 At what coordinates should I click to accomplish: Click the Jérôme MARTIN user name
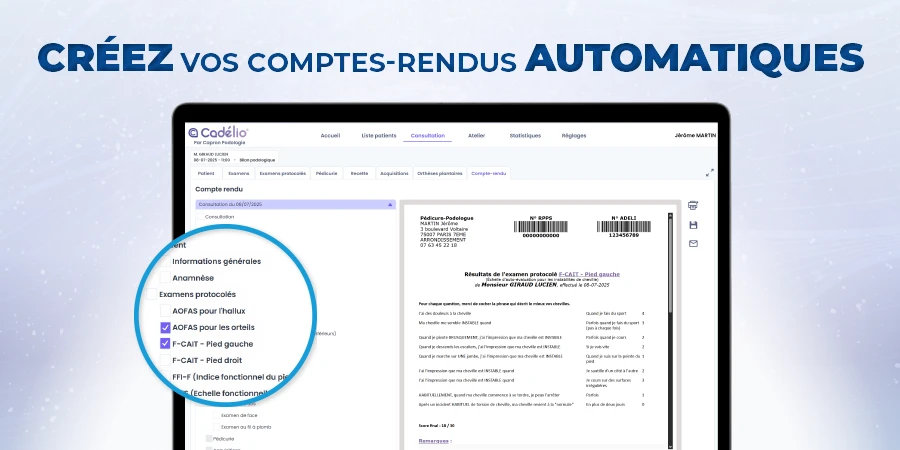[695, 136]
